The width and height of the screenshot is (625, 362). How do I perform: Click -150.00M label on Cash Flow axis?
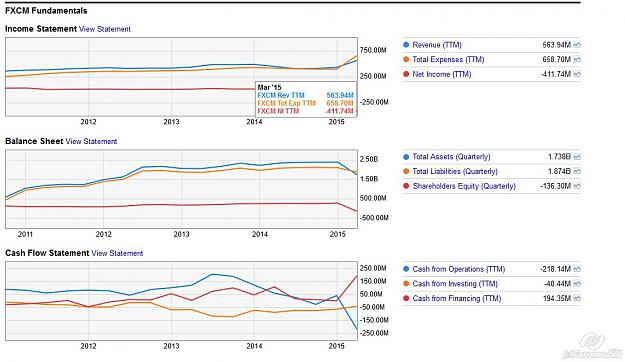click(373, 320)
